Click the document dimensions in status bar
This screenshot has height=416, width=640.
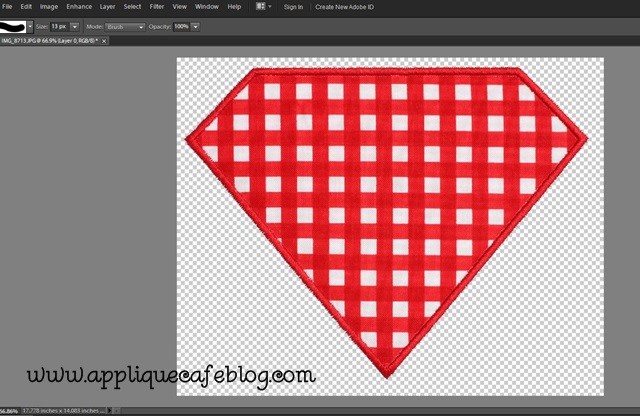click(63, 411)
